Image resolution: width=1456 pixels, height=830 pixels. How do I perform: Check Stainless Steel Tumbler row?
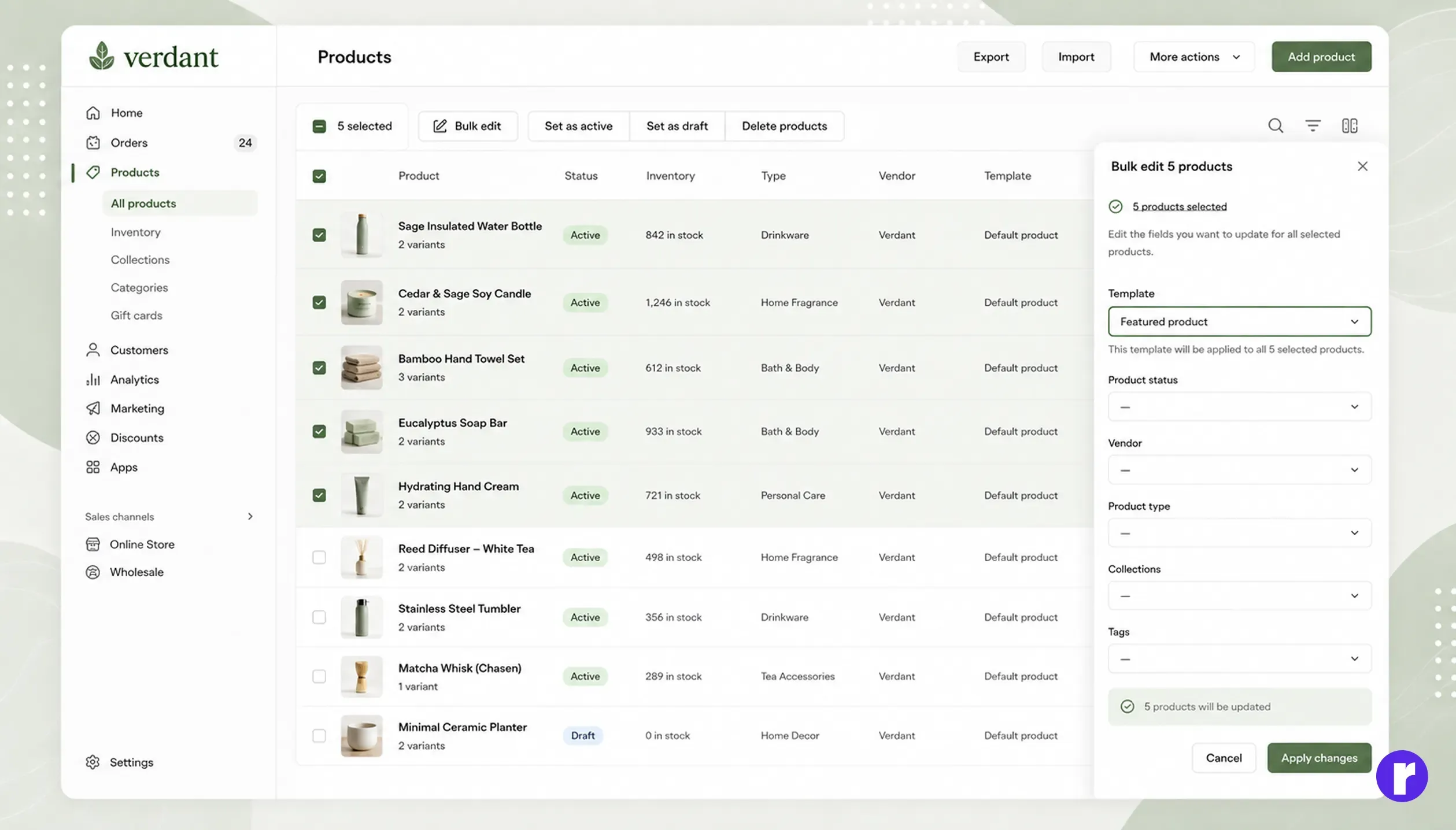pos(319,617)
